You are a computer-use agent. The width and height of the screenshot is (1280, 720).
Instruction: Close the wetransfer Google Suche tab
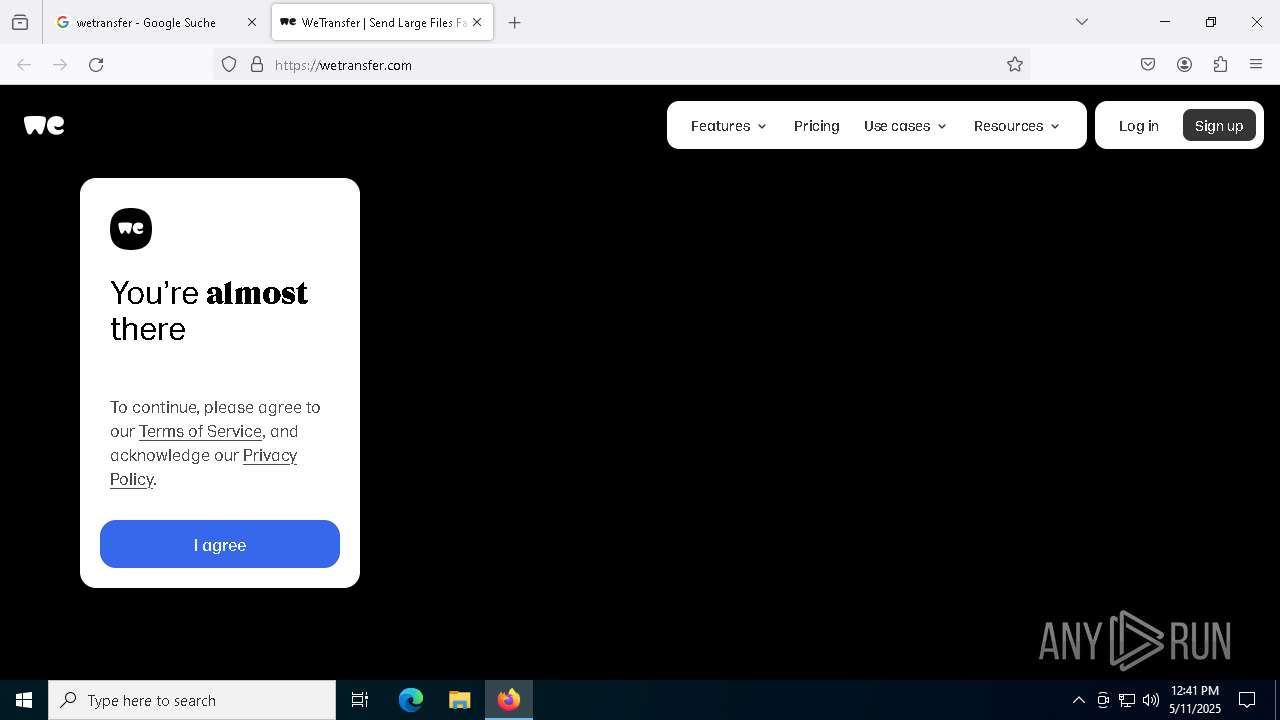pyautogui.click(x=252, y=22)
